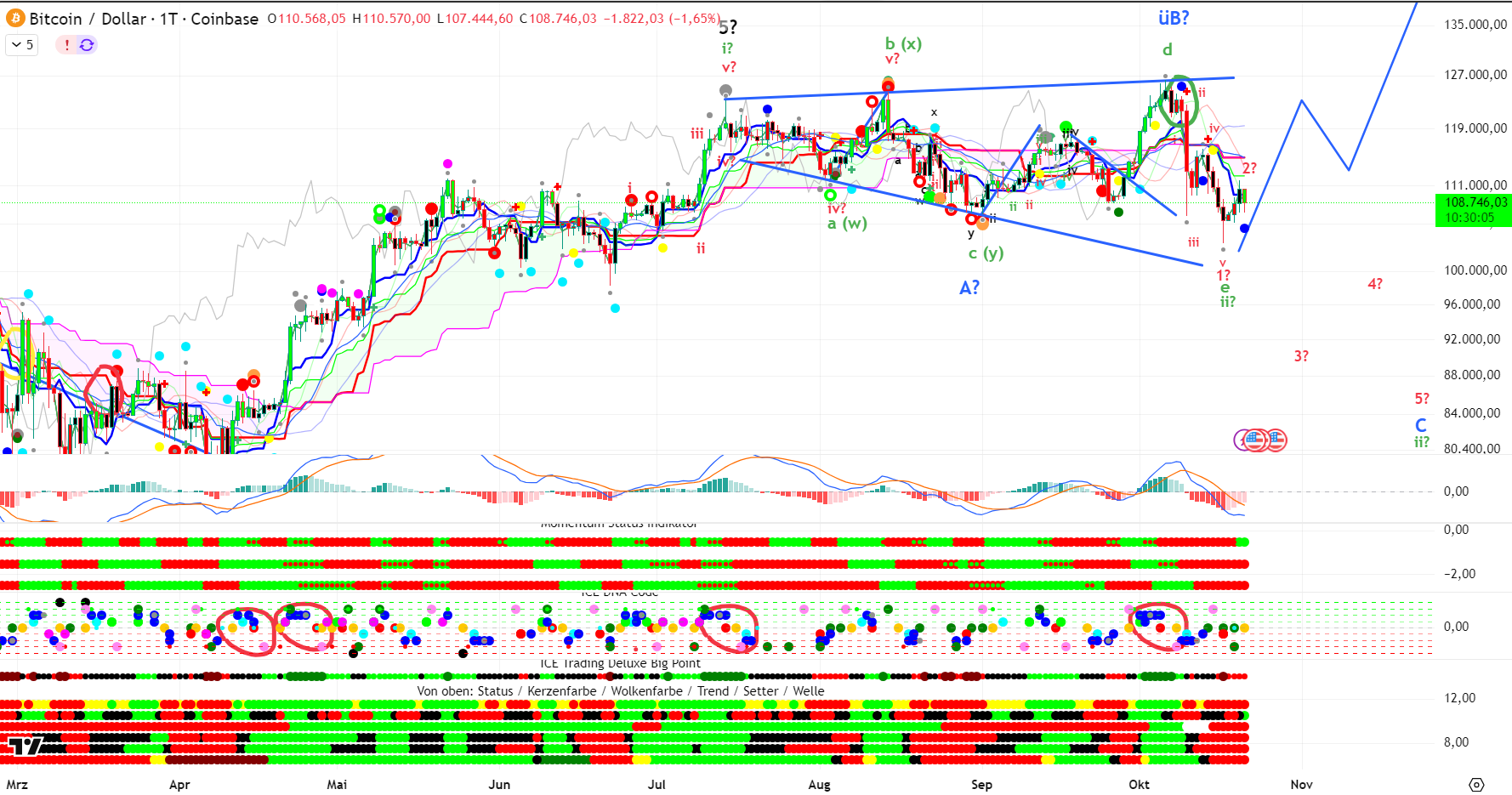Select the black "5?" label at July top
1512x795 pixels.
(x=728, y=27)
